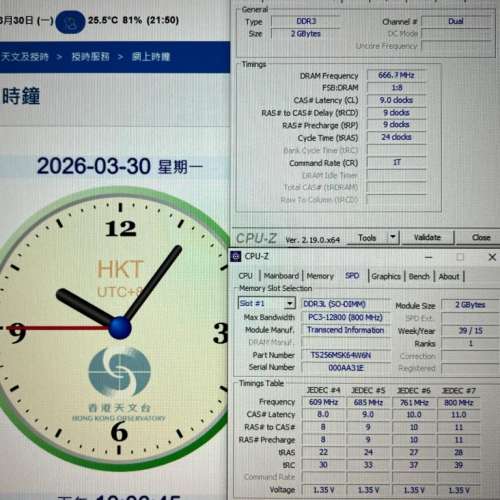
Task: Click the Week/Year value 39 / 15
Action: (x=470, y=331)
